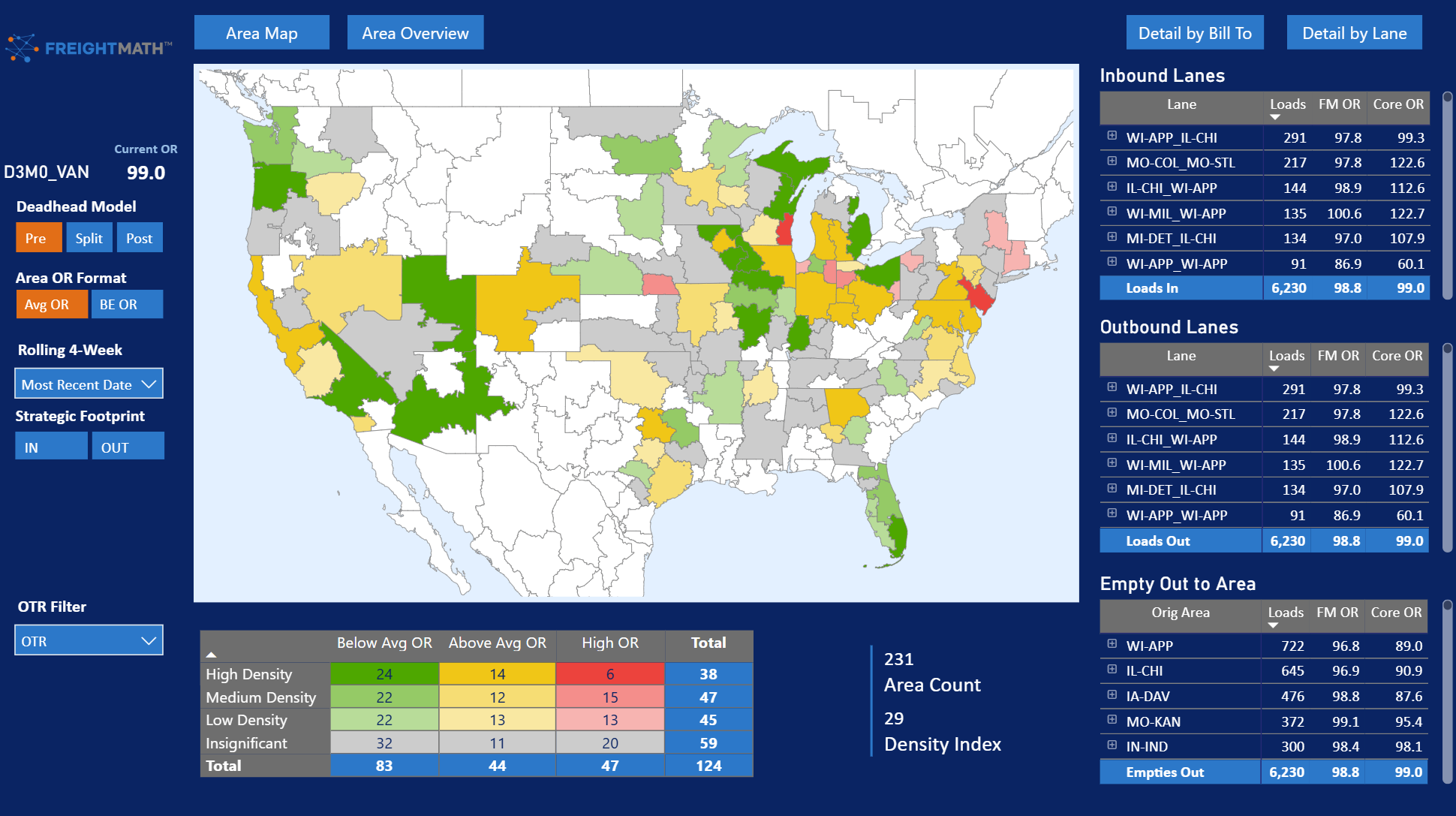1456x816 pixels.
Task: Open the Most Recent Date dropdown
Action: click(89, 384)
